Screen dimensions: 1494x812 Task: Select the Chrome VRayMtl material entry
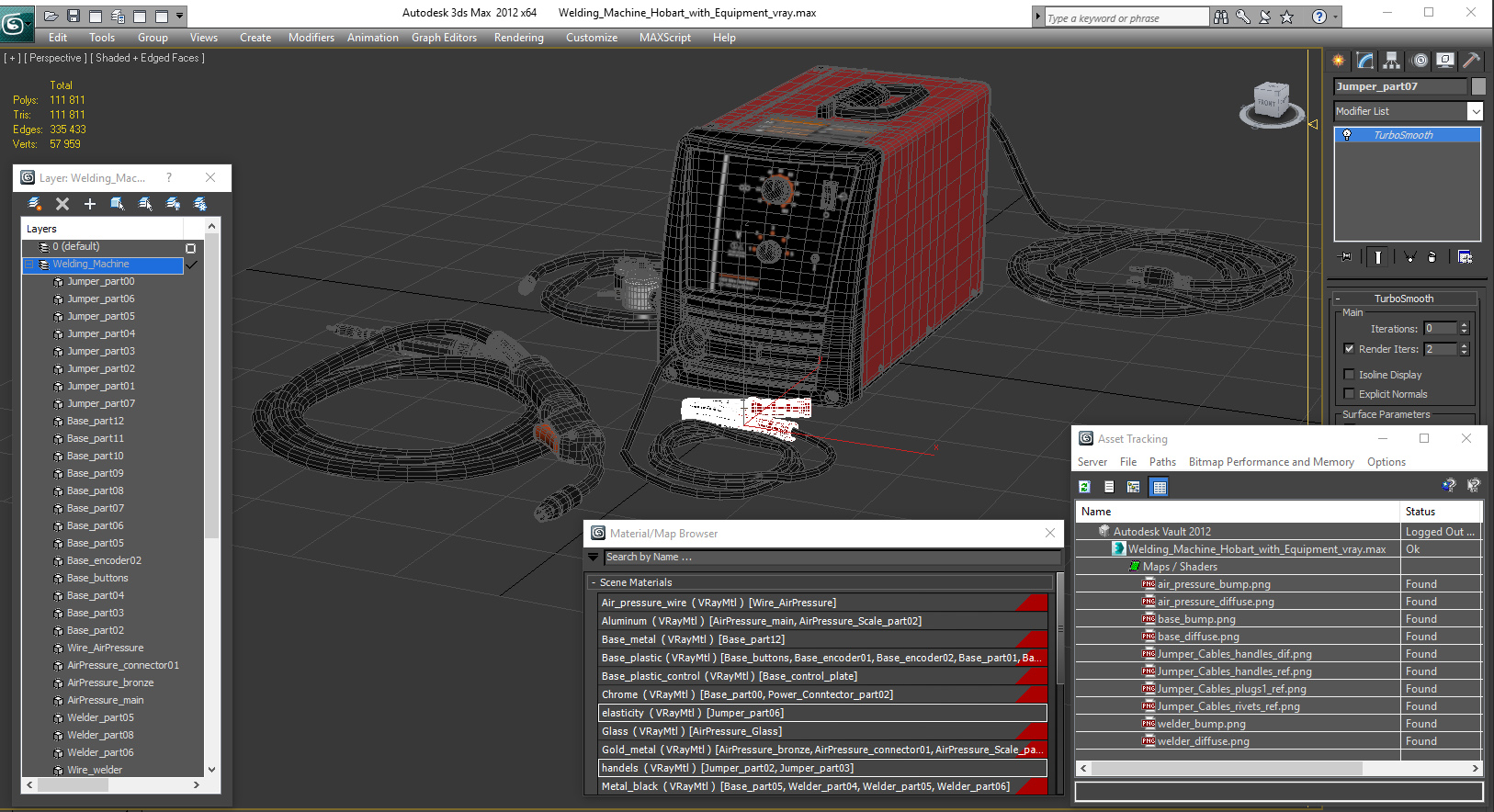pyautogui.click(x=822, y=694)
